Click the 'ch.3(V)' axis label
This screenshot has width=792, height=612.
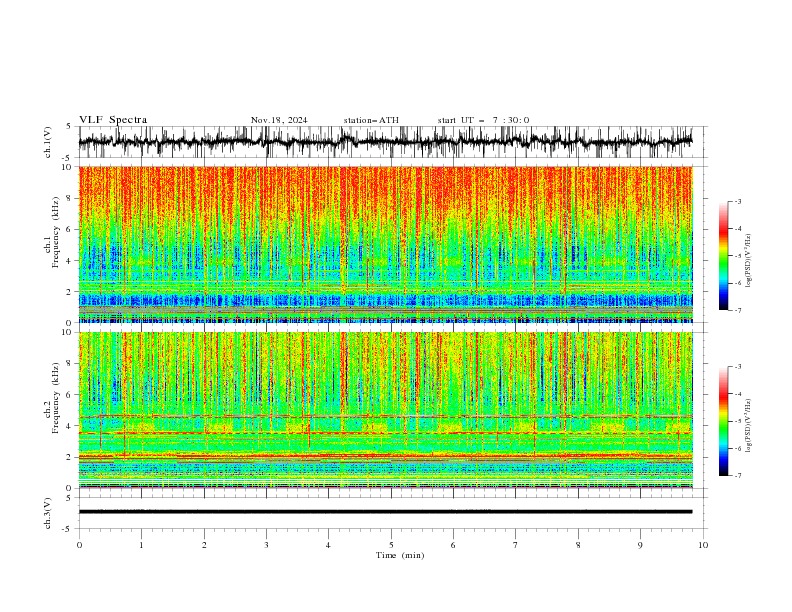tap(48, 513)
